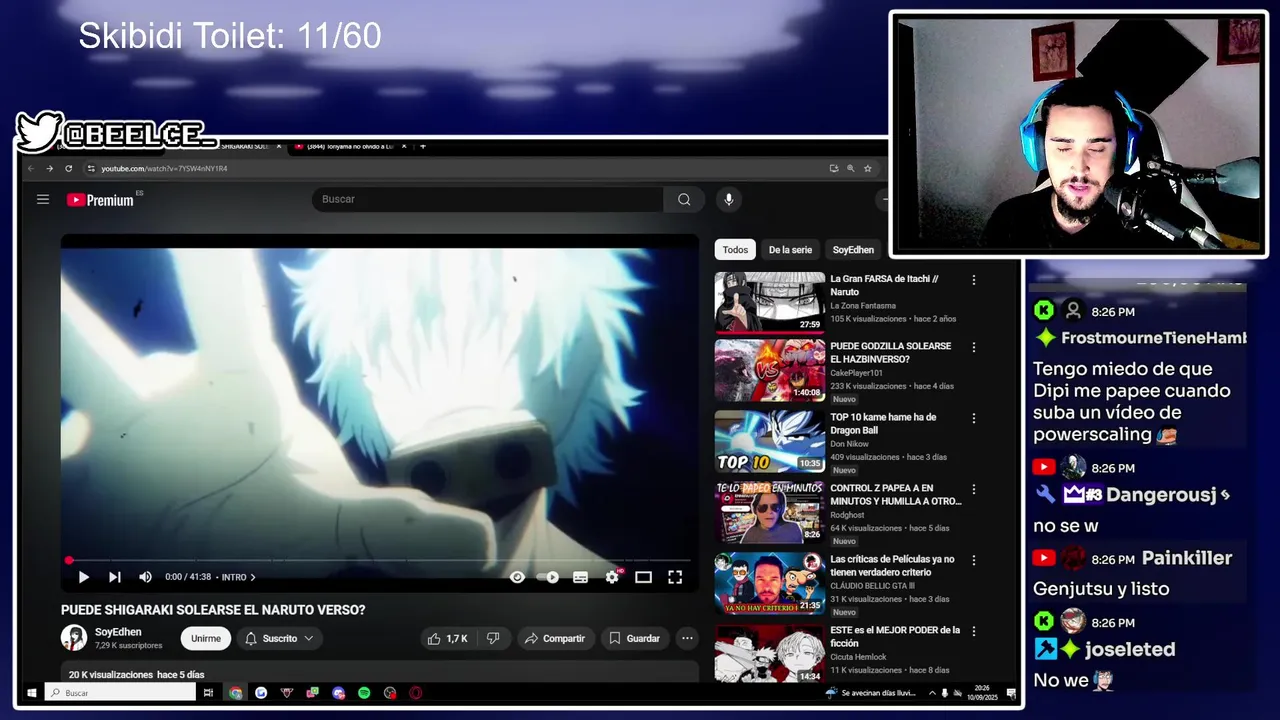
Task: Enter fullscreen mode
Action: tap(675, 577)
